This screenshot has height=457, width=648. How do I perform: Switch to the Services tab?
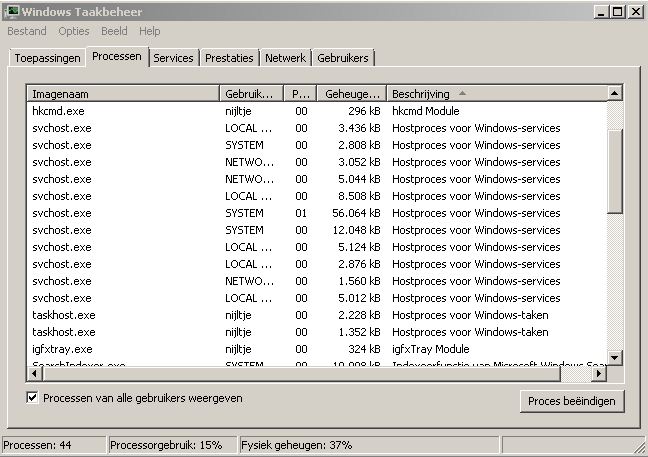coord(174,58)
